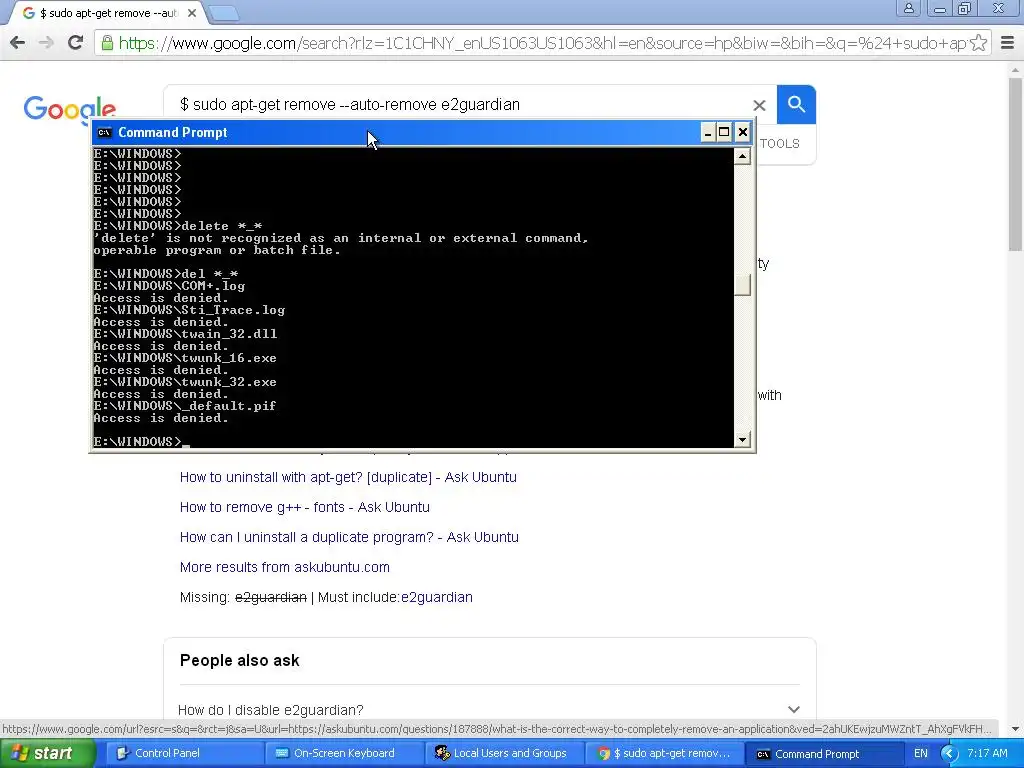The height and width of the screenshot is (768, 1024).
Task: Bookmark this page with the star icon
Action: (x=978, y=43)
